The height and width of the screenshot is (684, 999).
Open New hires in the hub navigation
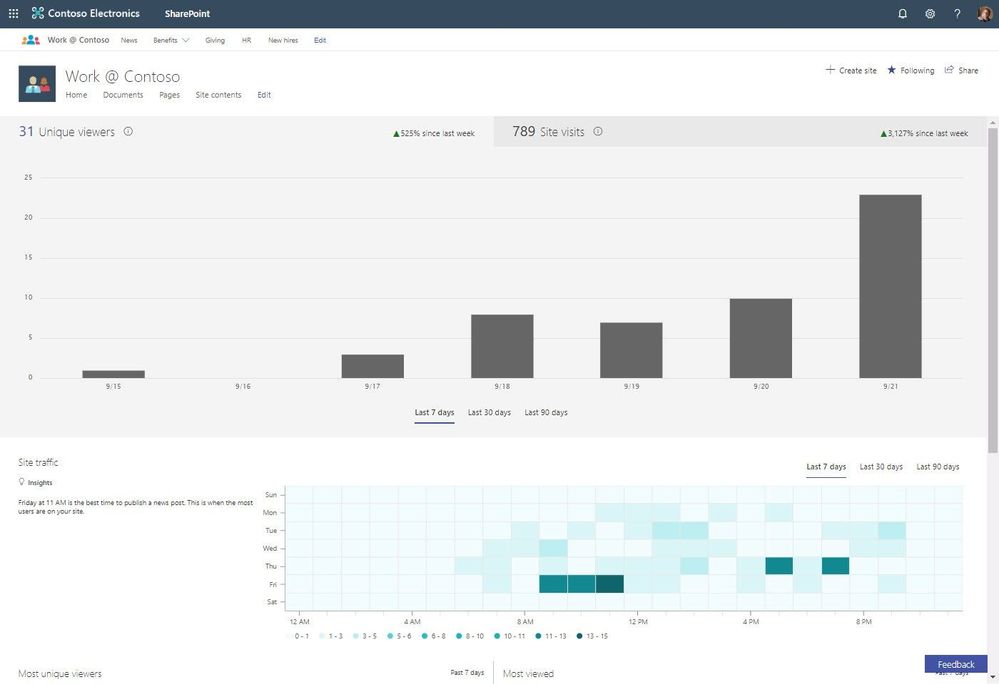(283, 40)
